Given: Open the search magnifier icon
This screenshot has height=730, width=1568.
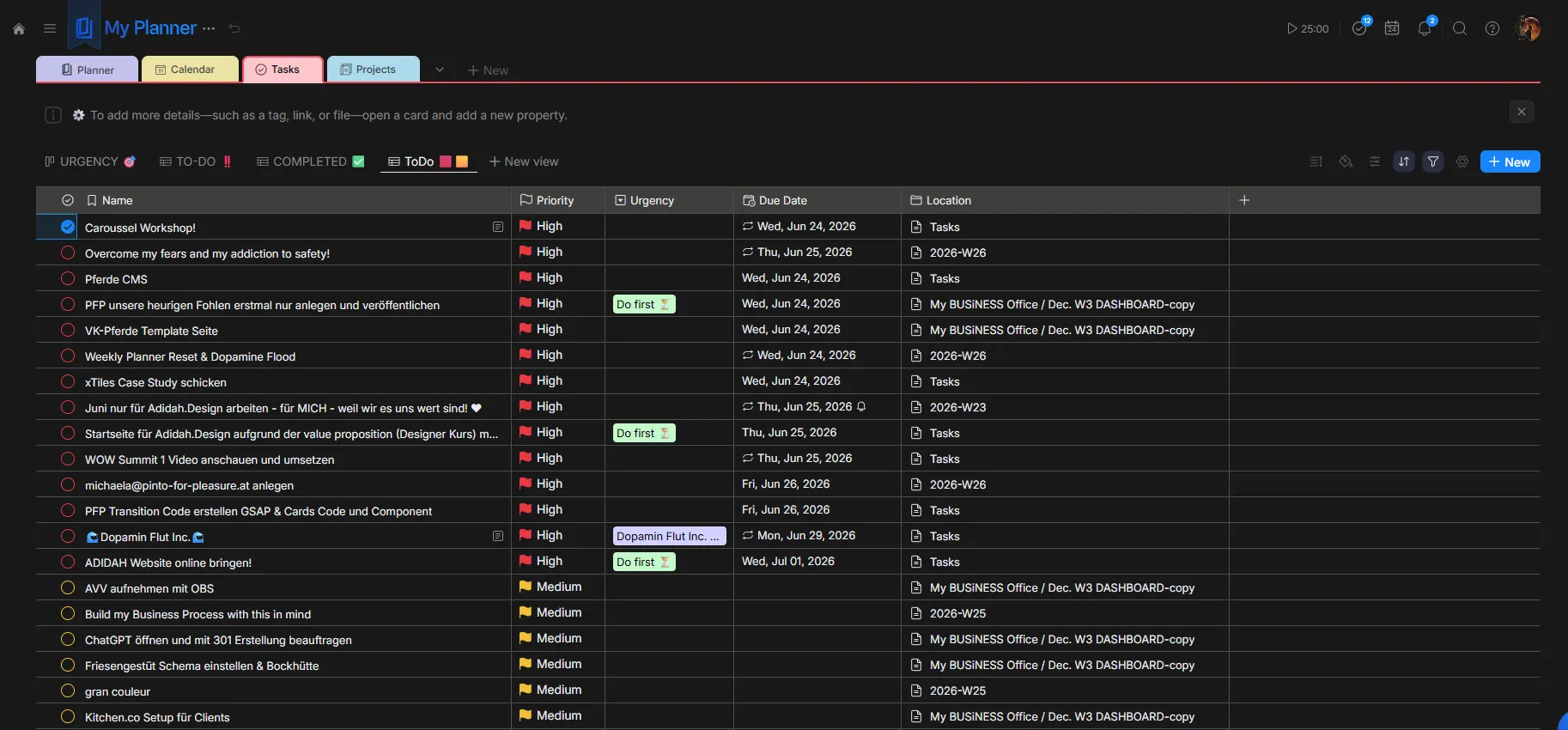Looking at the screenshot, I should coord(1459,28).
